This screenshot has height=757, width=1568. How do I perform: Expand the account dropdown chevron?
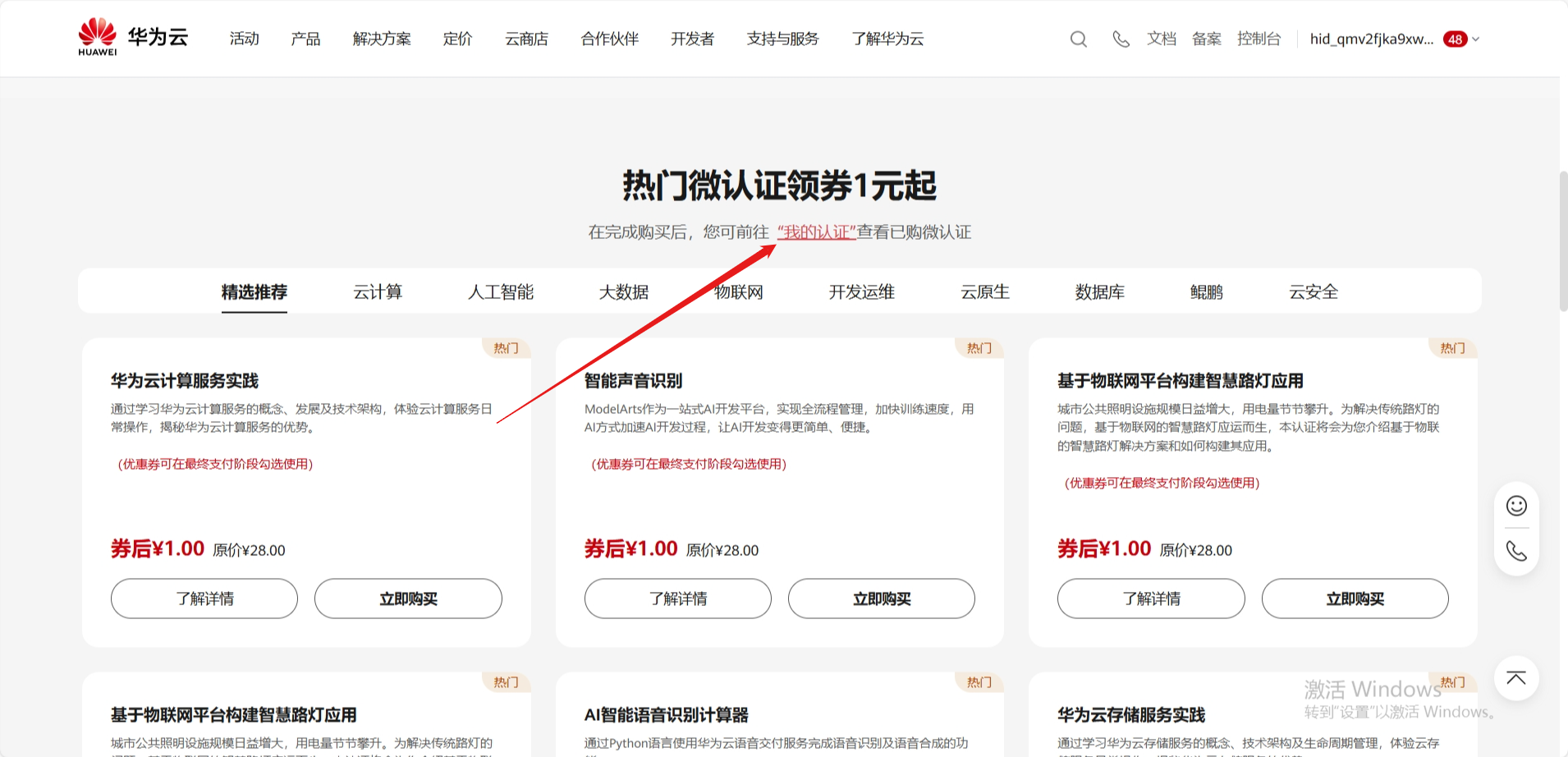(1476, 39)
